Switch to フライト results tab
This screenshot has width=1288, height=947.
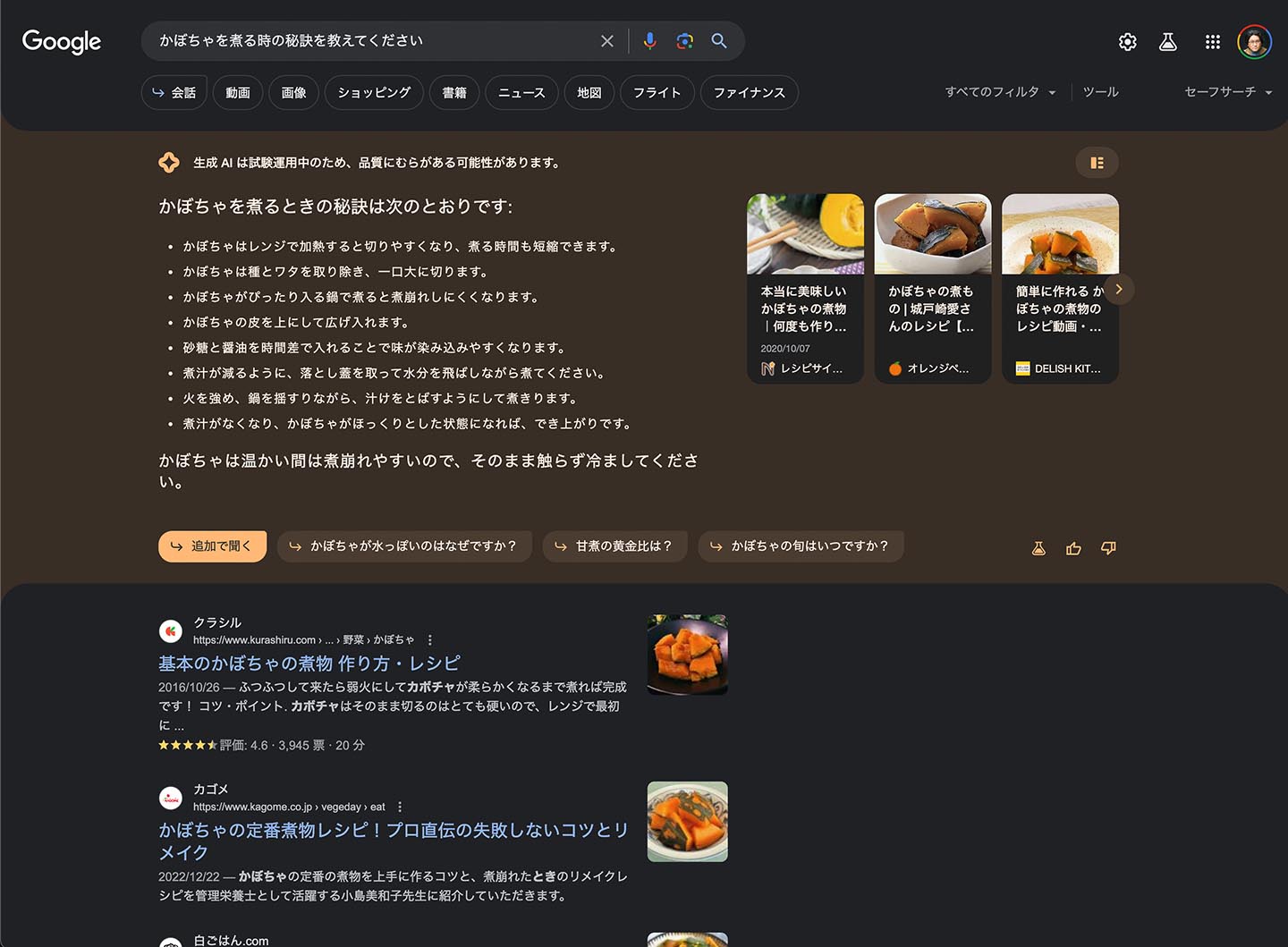pos(657,92)
